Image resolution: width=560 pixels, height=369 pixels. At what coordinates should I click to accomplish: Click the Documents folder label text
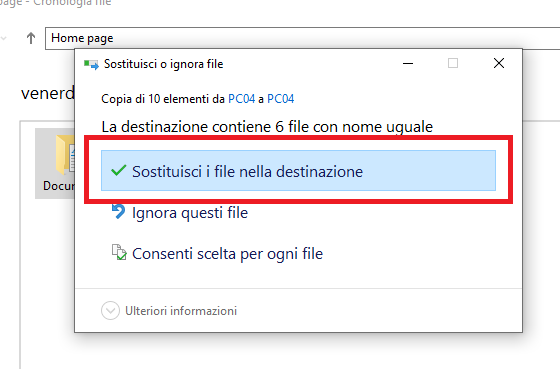pyautogui.click(x=59, y=185)
